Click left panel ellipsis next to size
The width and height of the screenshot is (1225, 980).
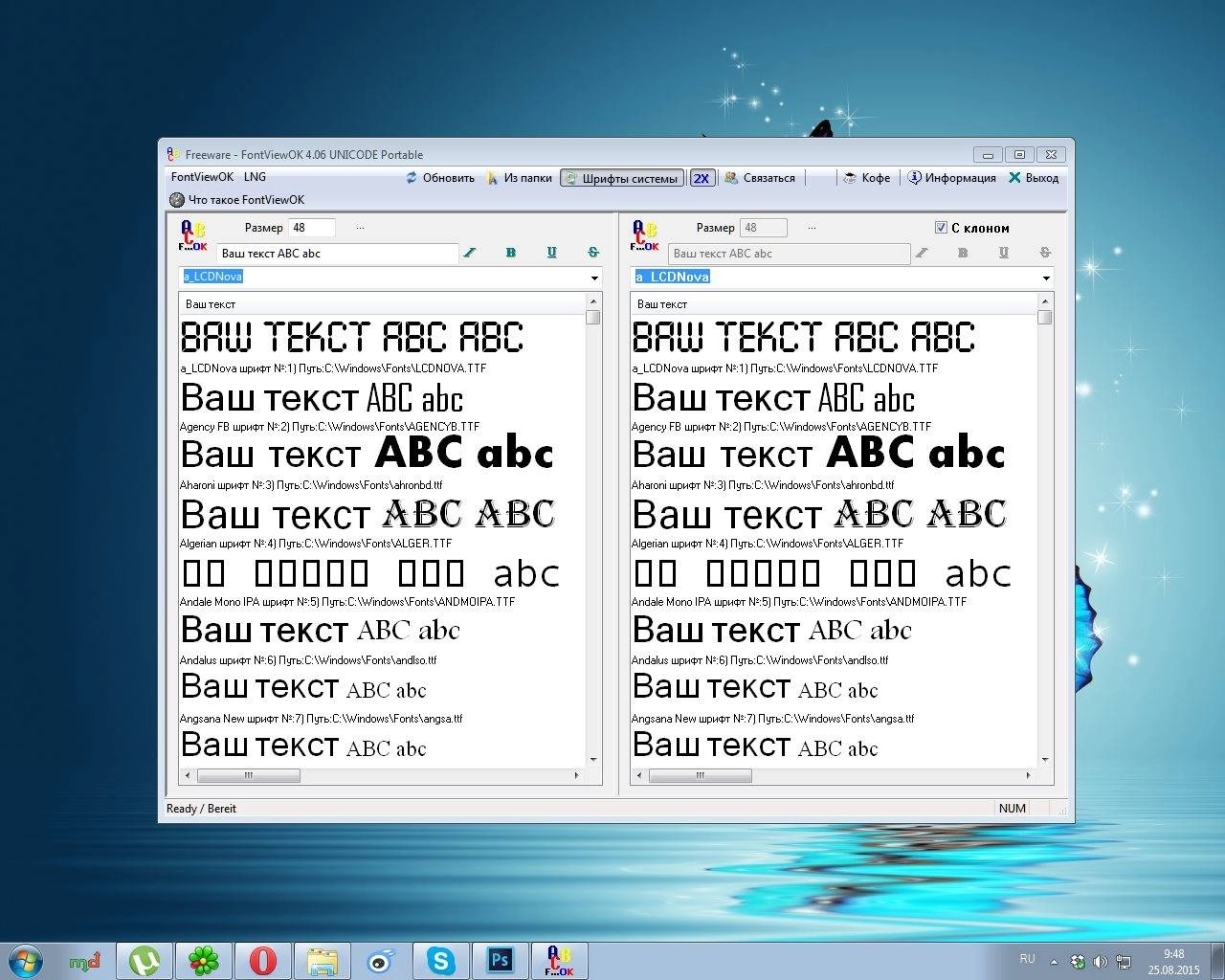click(360, 229)
